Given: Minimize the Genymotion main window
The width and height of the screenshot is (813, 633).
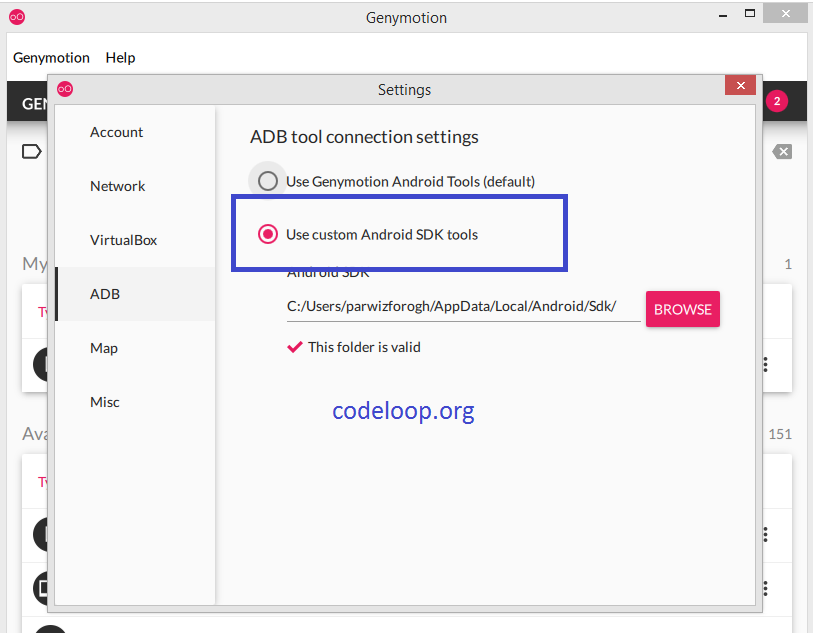Looking at the screenshot, I should pyautogui.click(x=723, y=16).
